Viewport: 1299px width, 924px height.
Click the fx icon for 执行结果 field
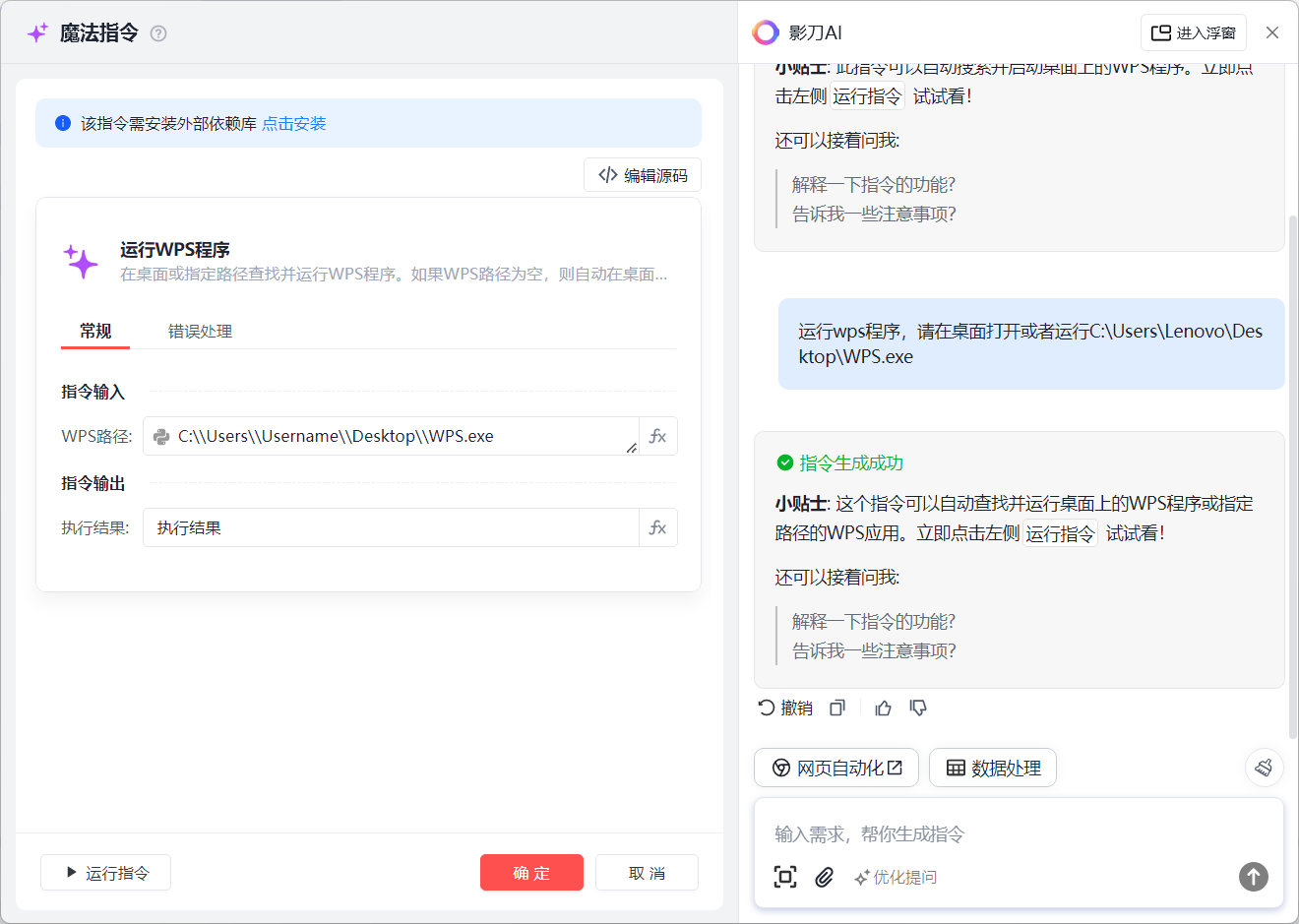pos(658,527)
